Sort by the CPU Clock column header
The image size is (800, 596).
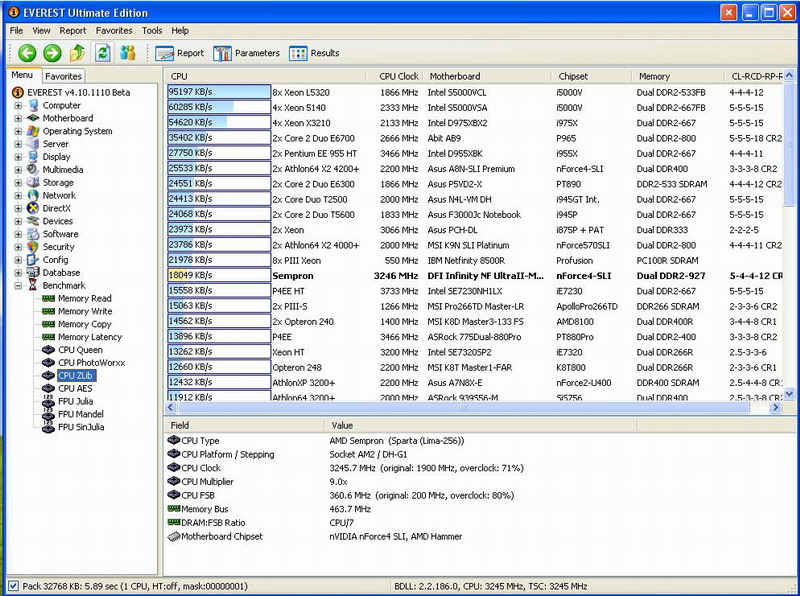(395, 76)
